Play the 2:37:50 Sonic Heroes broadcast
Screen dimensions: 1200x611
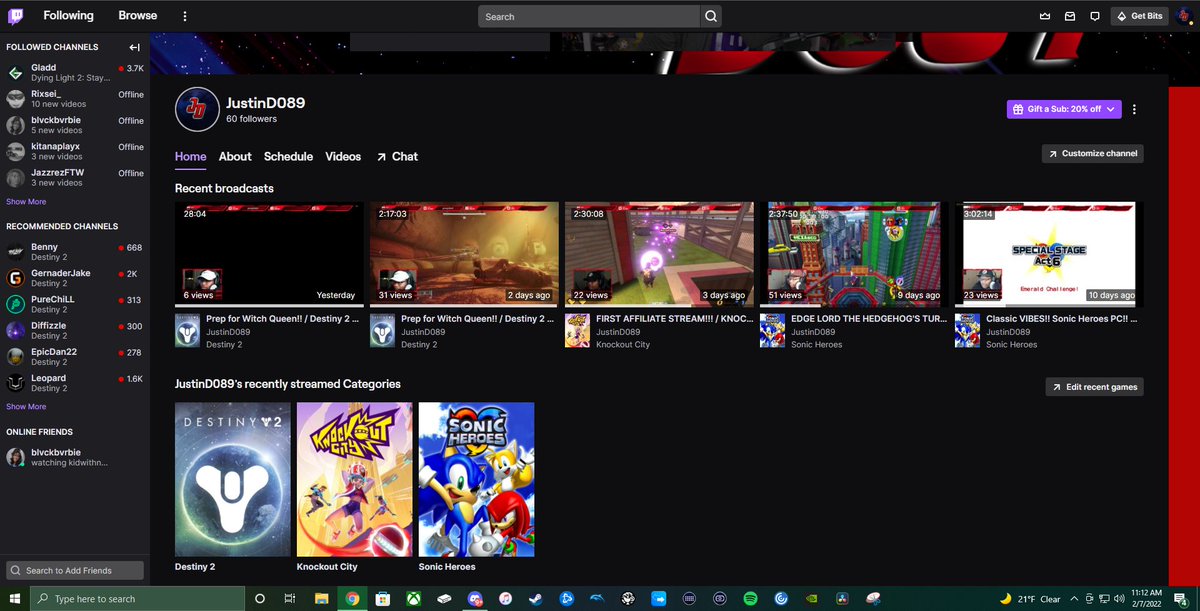tap(854, 253)
